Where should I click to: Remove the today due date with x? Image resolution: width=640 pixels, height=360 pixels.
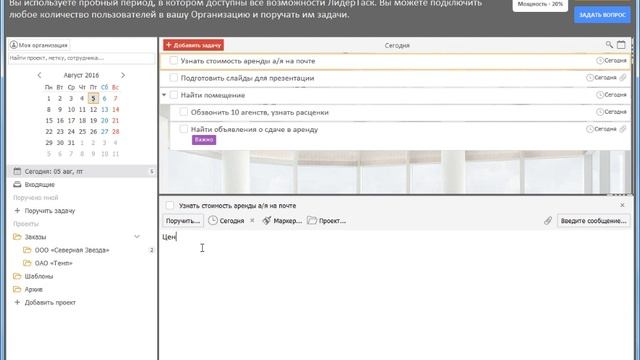click(252, 220)
